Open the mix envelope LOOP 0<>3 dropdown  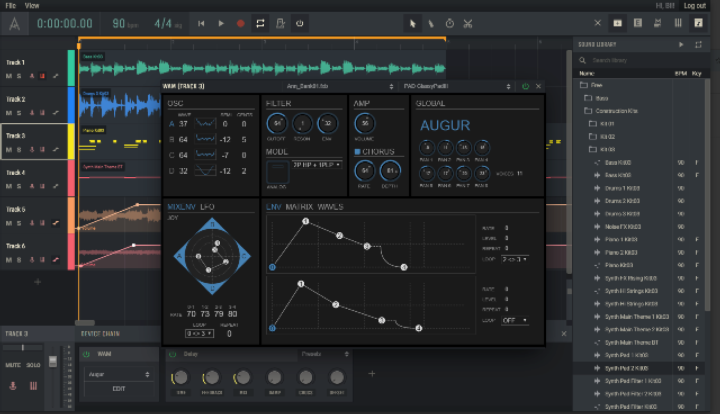click(199, 334)
